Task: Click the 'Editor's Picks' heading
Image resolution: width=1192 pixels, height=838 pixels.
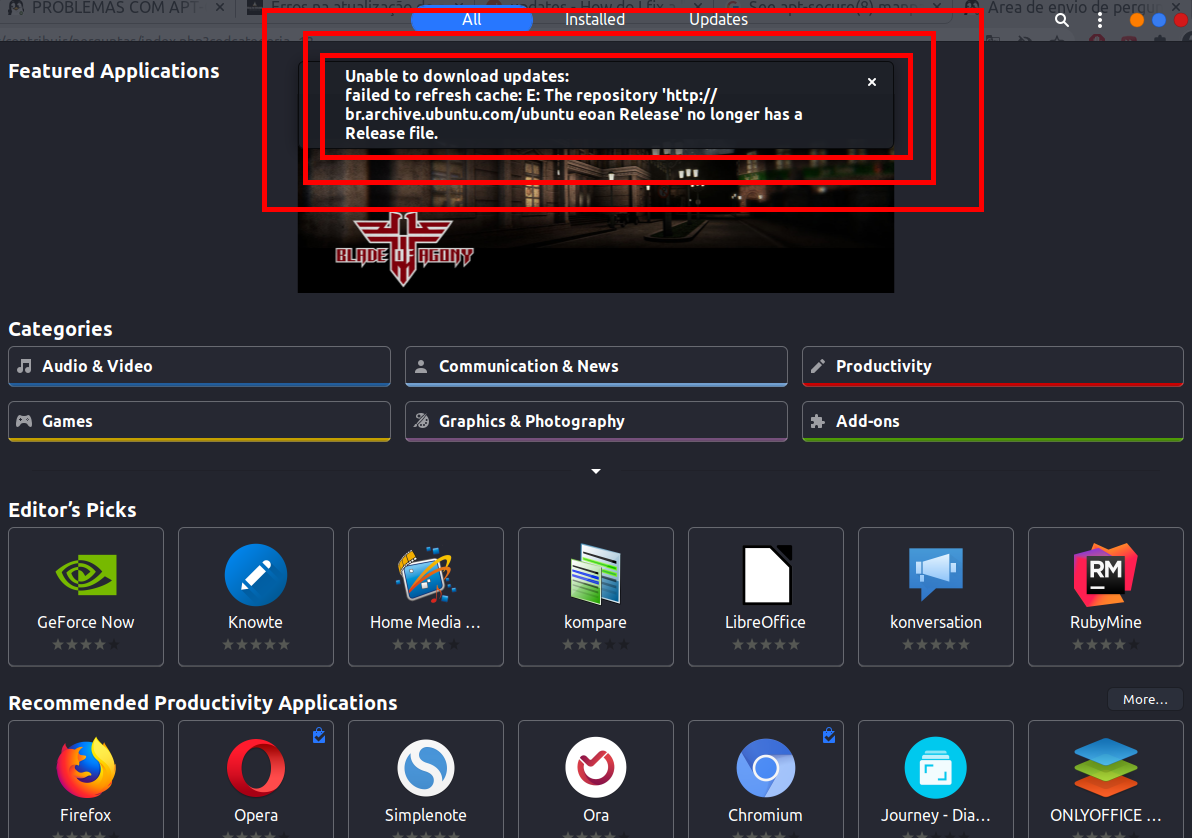Action: point(72,510)
